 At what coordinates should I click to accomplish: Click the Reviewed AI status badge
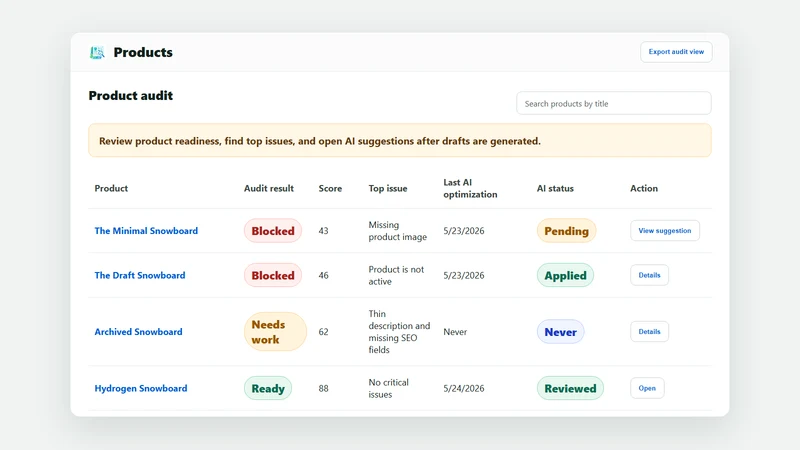tap(570, 388)
